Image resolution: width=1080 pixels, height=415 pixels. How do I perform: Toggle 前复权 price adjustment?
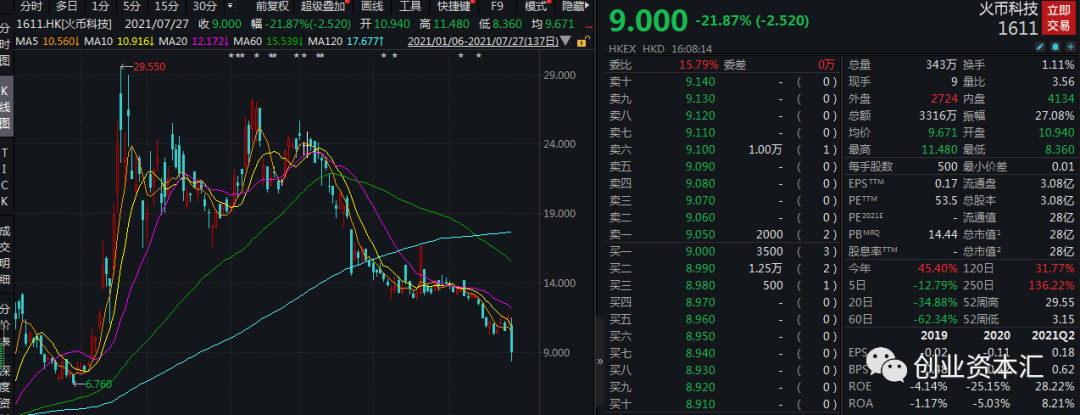pyautogui.click(x=271, y=7)
